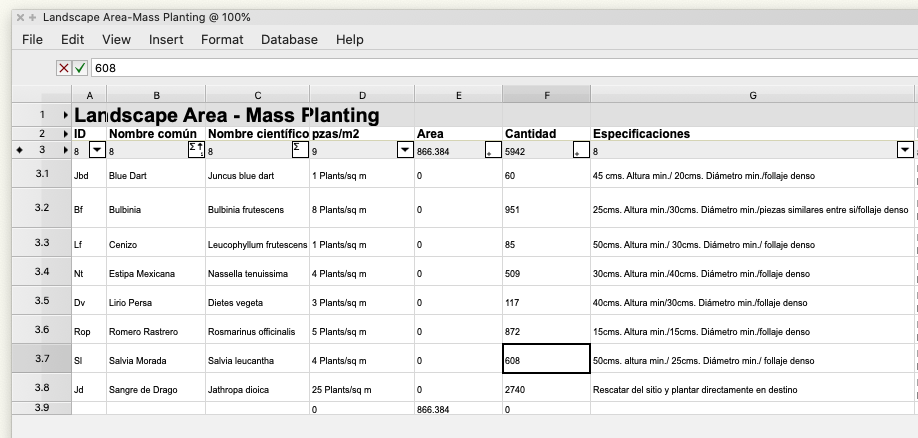Select column F header
The image size is (918, 438).
pyautogui.click(x=546, y=94)
